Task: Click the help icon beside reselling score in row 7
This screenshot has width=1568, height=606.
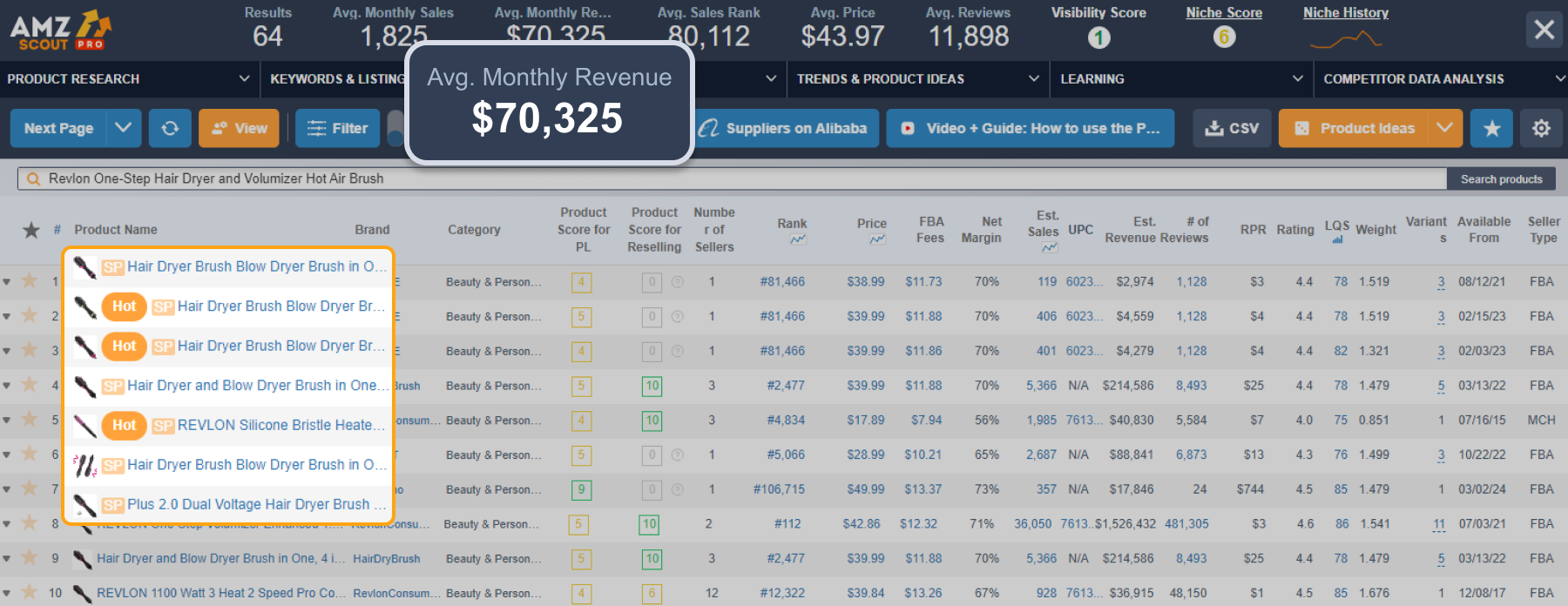Action: [677, 490]
